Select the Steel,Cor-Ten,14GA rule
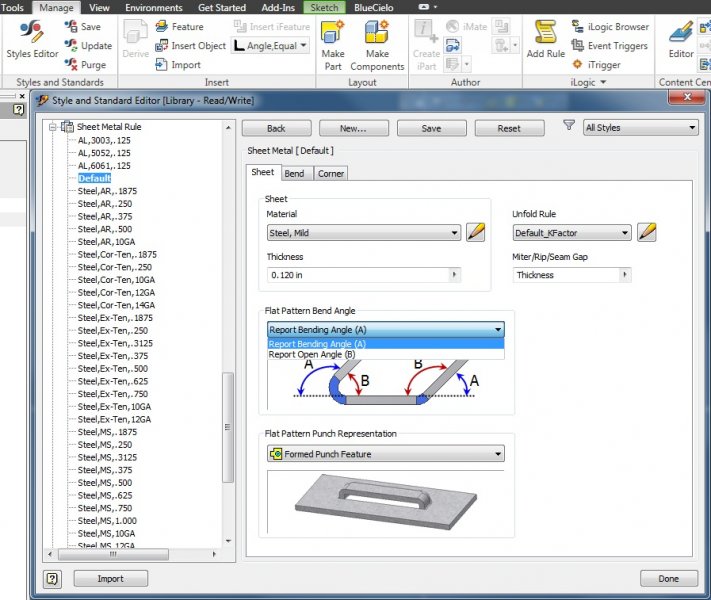The height and width of the screenshot is (600, 711). [x=116, y=305]
